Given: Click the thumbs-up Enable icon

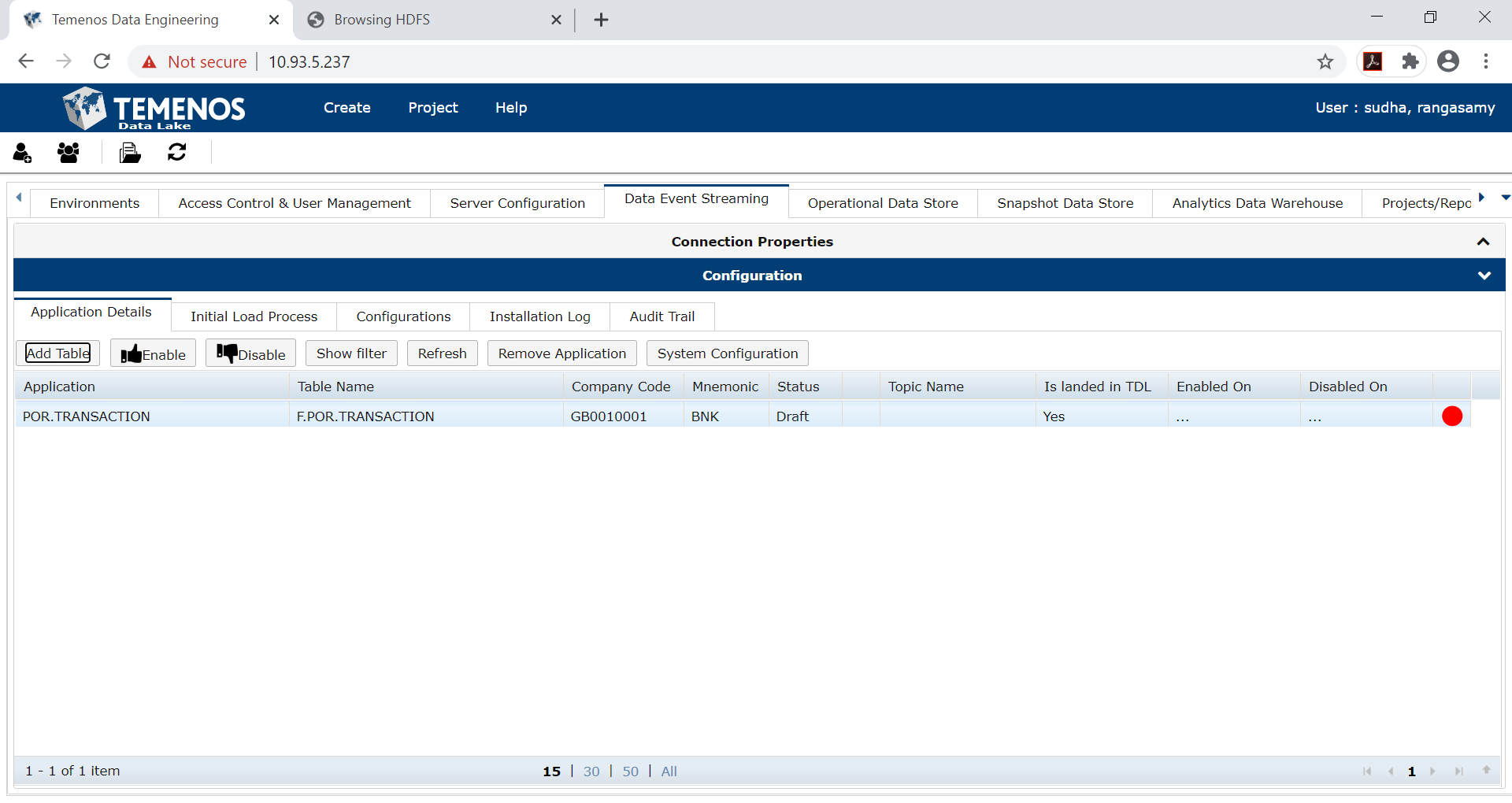Looking at the screenshot, I should click(x=131, y=353).
